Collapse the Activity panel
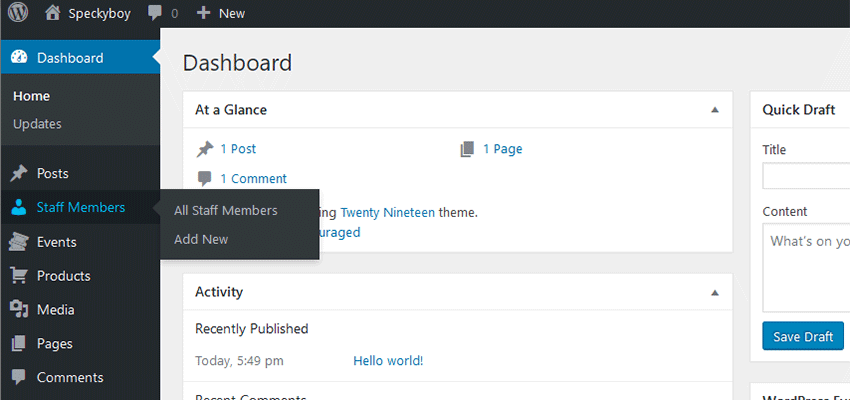Viewport: 850px width, 400px height. click(715, 293)
